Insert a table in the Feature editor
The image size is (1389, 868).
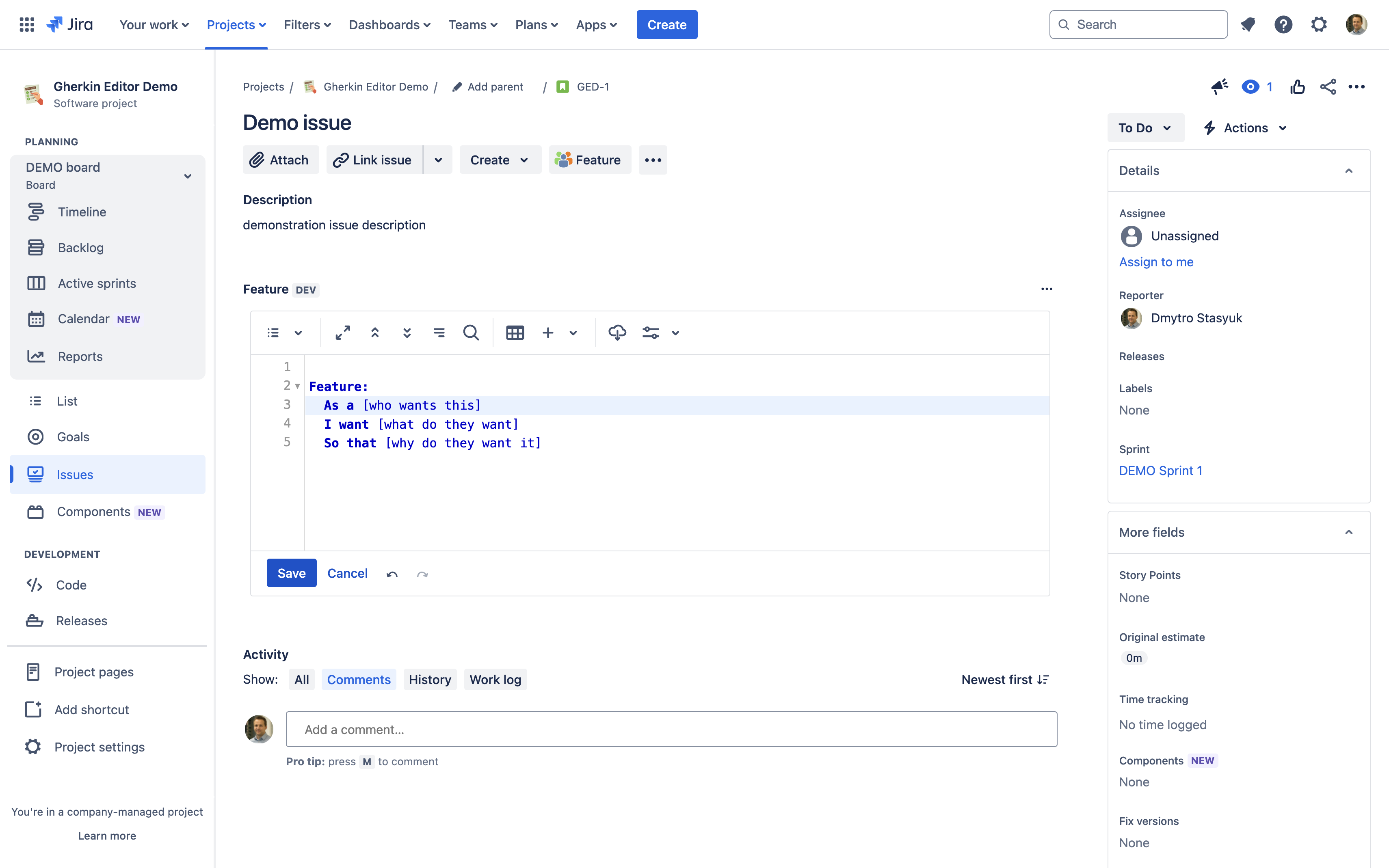pos(515,333)
